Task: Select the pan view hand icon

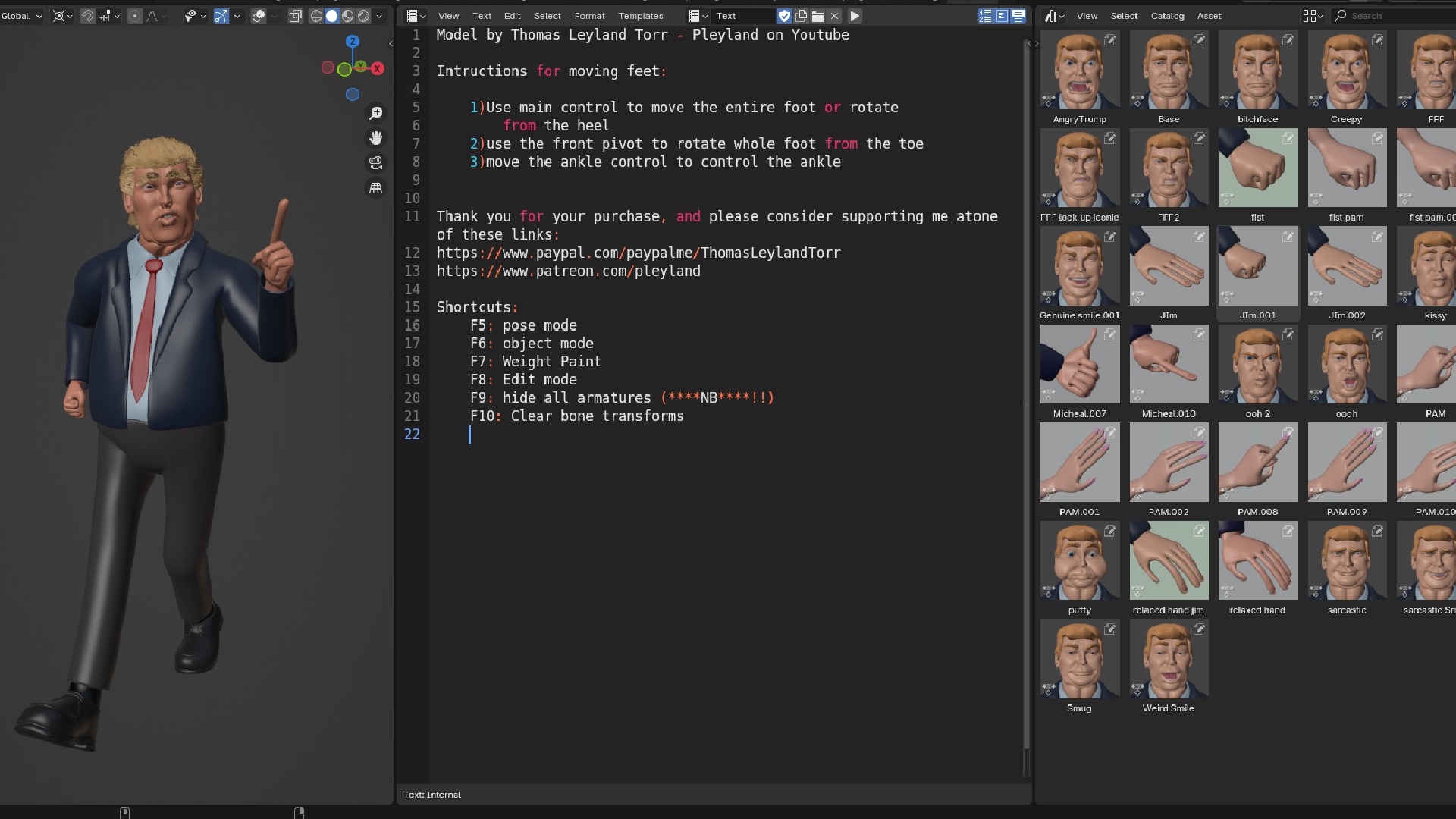Action: coord(375,138)
